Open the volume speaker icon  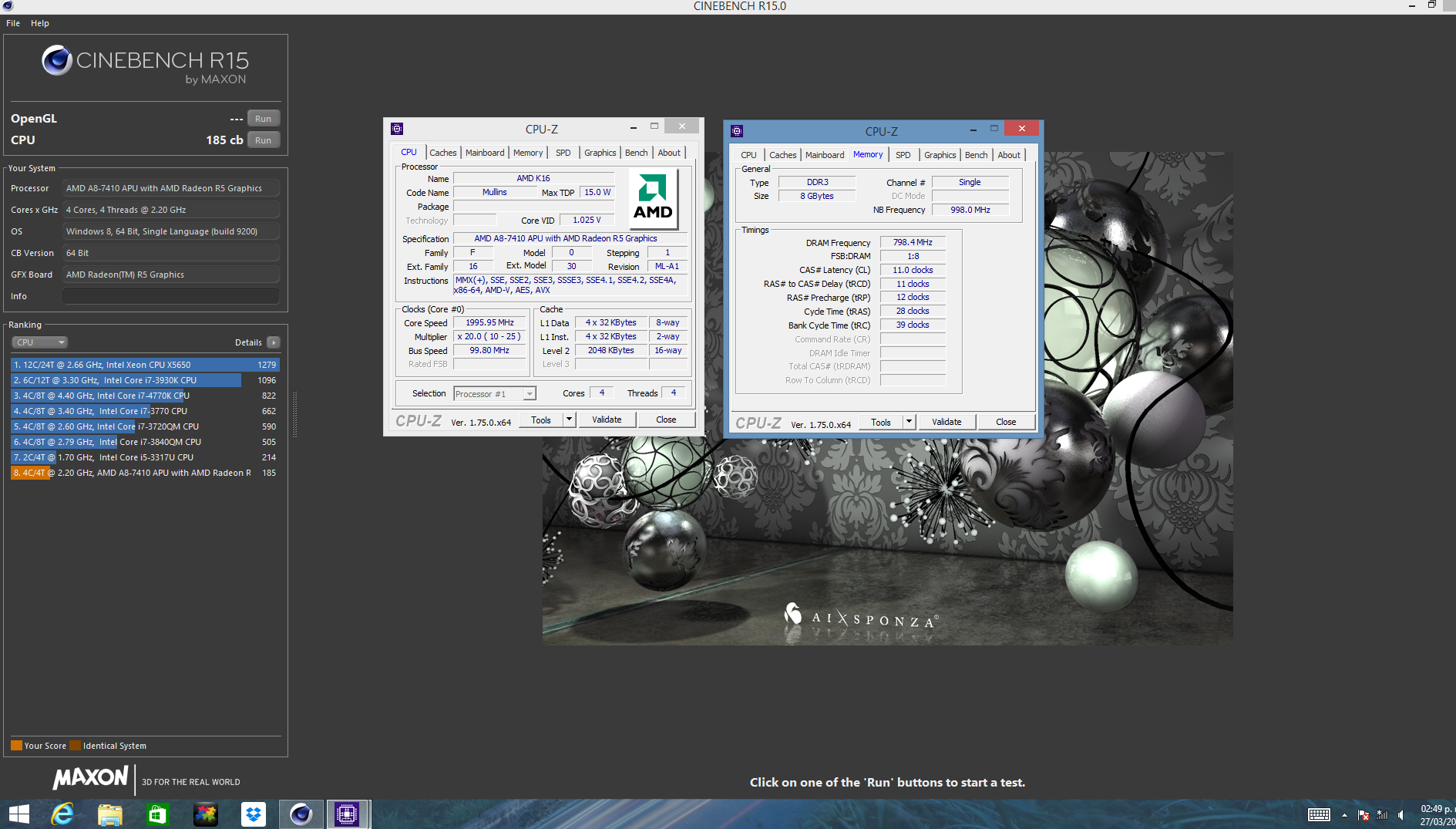pyautogui.click(x=1401, y=815)
